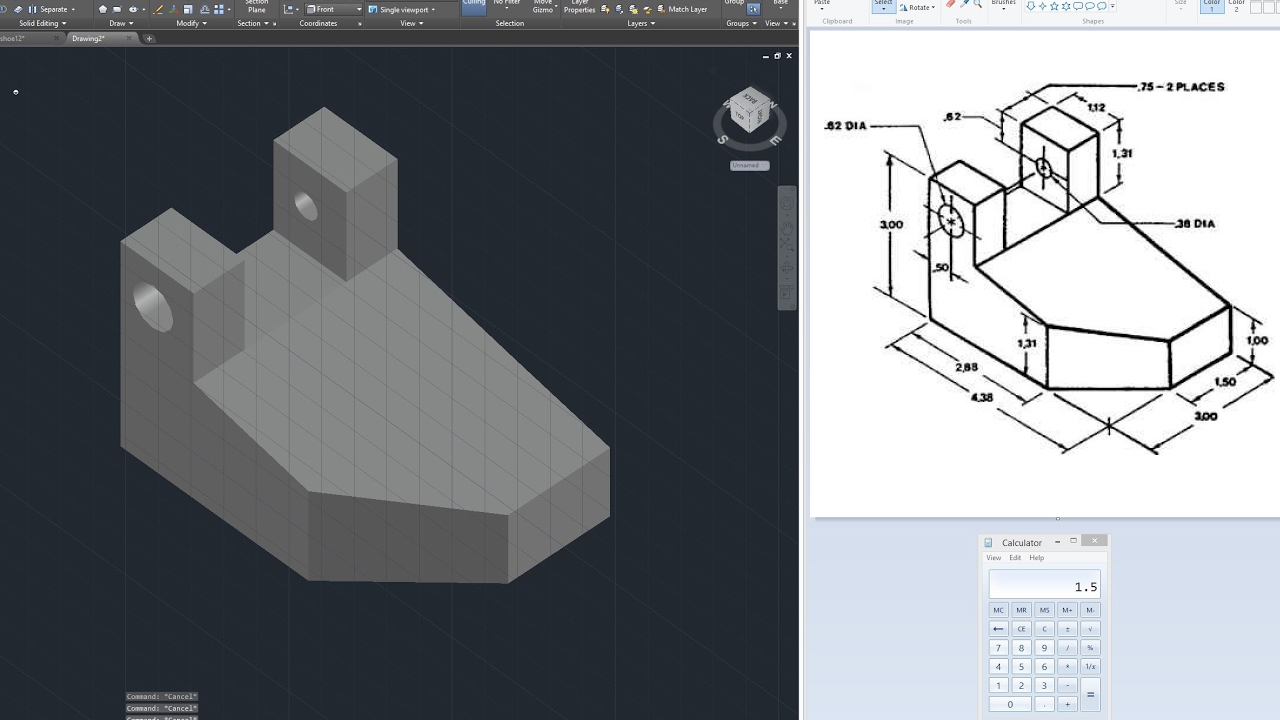Screen dimensions: 1280x720
Task: Select the polysolid draw icon
Action: coord(102,9)
